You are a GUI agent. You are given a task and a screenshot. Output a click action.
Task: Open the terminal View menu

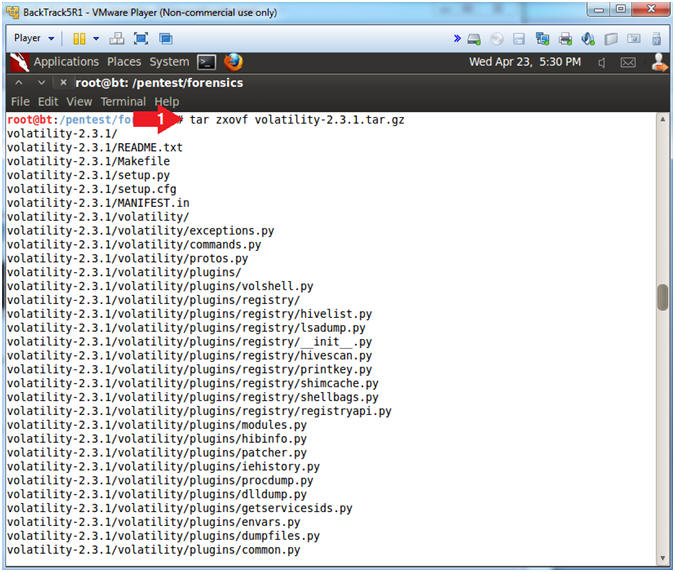click(x=79, y=102)
